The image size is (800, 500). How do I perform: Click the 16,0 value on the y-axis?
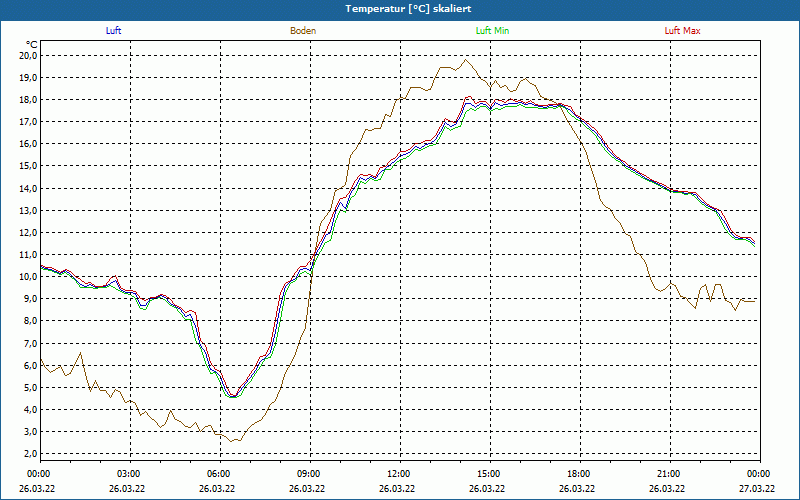pos(28,144)
